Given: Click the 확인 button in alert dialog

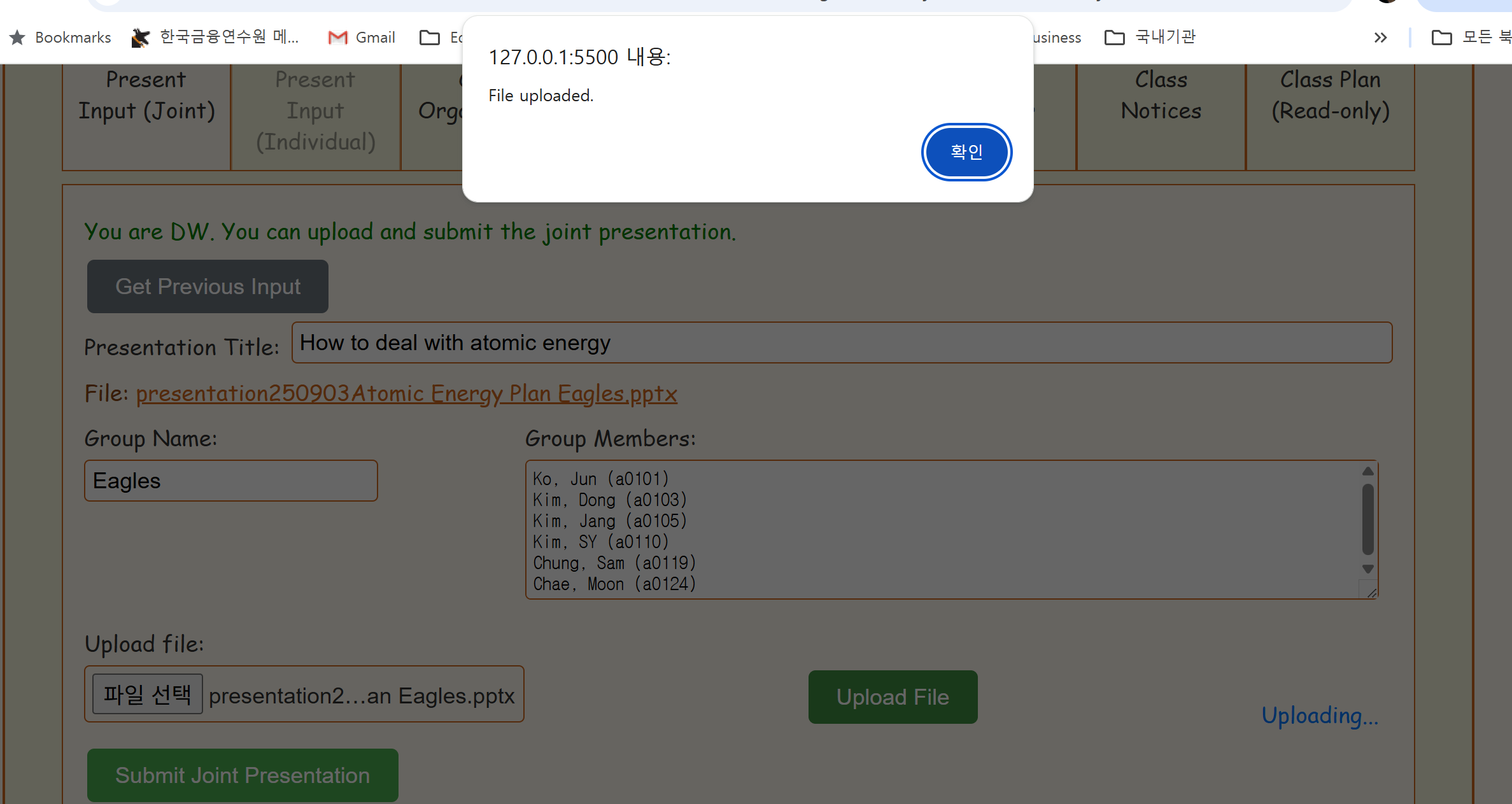Looking at the screenshot, I should pyautogui.click(x=966, y=152).
